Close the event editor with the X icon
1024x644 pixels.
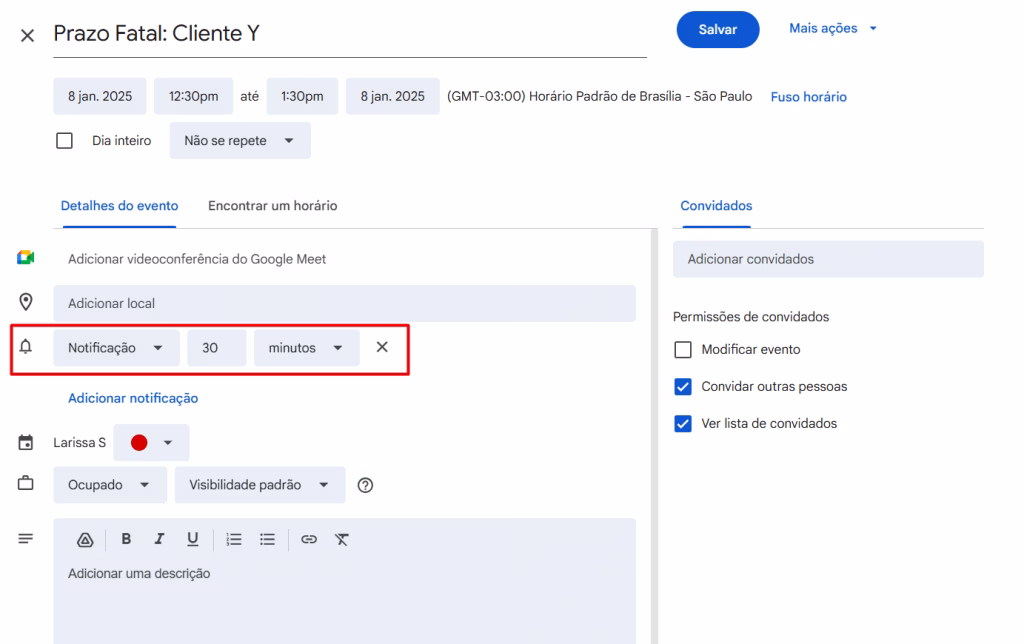(x=27, y=35)
